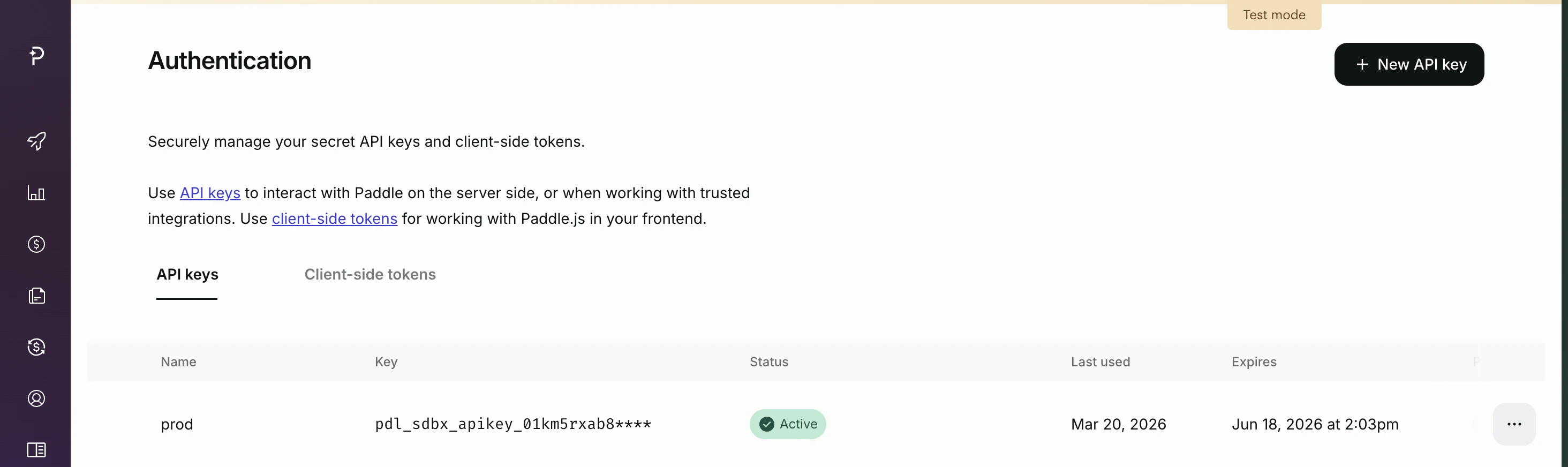Select the recurring payments sidebar icon
Viewport: 1568px width, 467px height.
click(x=36, y=347)
